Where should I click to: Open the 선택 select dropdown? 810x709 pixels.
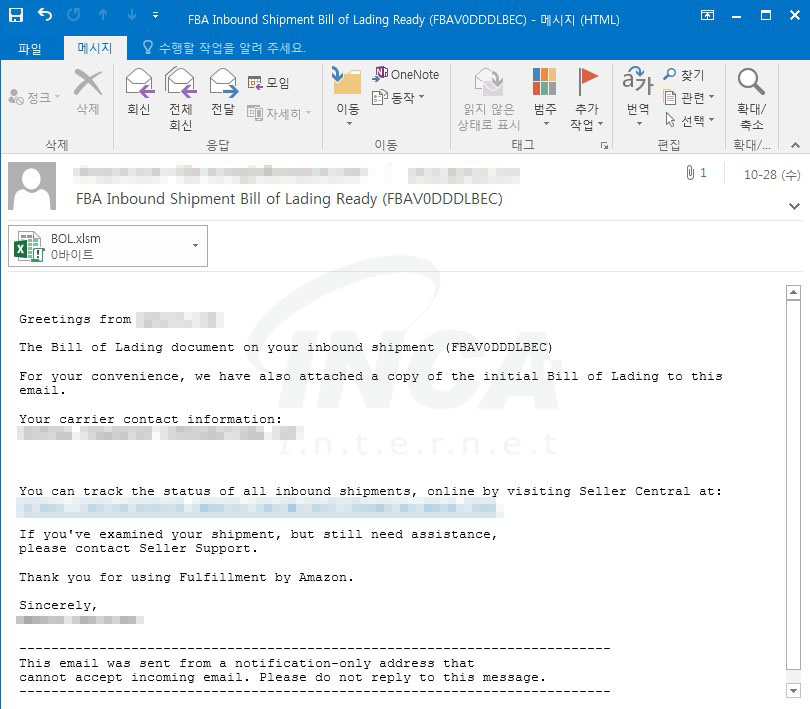(689, 120)
